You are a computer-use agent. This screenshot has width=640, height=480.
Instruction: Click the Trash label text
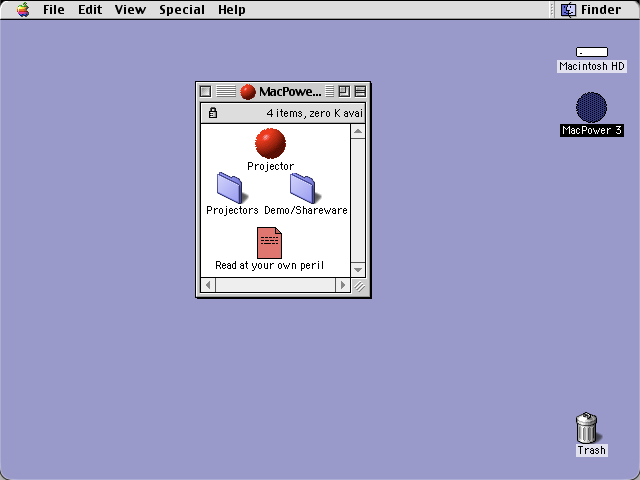(591, 450)
